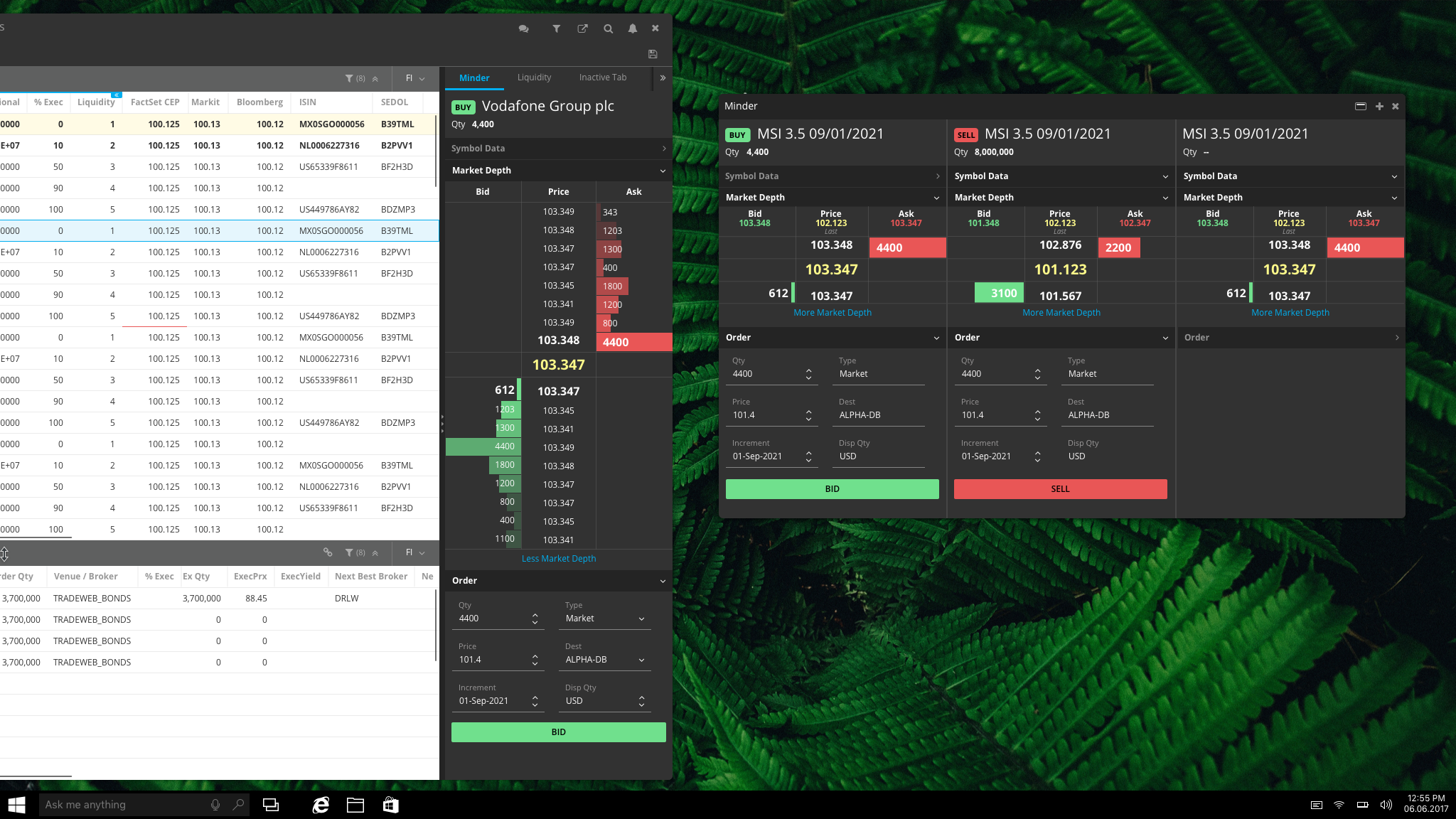The height and width of the screenshot is (819, 1456).
Task: Click the save floppy disk icon
Action: point(653,54)
